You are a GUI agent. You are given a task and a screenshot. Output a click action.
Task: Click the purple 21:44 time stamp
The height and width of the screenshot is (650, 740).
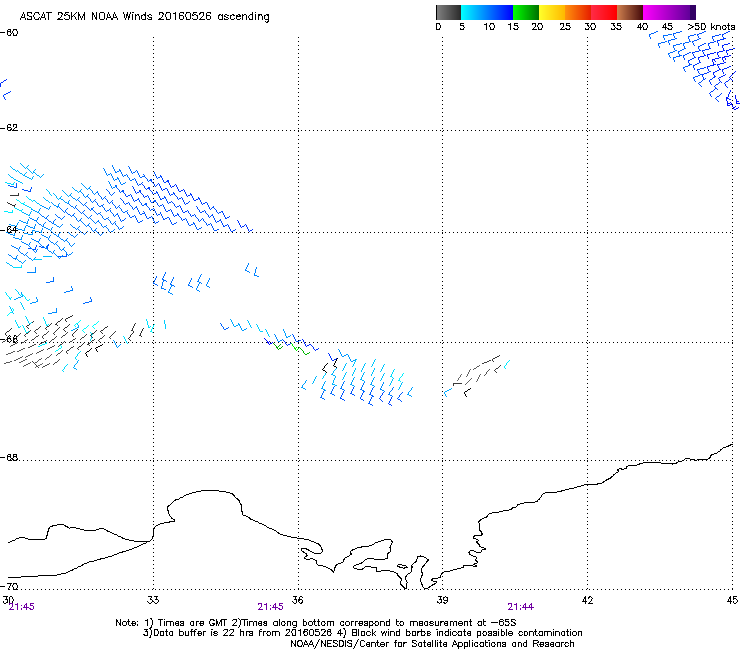pos(521,607)
